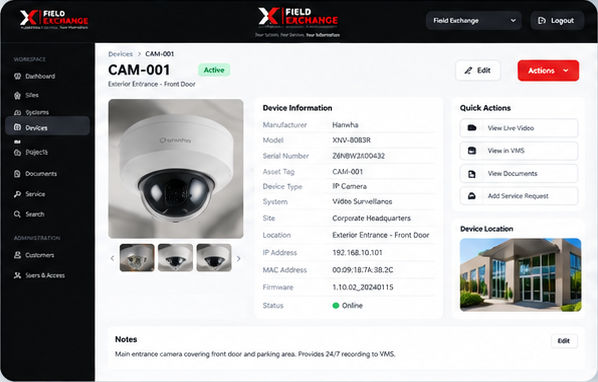
Task: Open Systems in the sidebar
Action: (48, 112)
